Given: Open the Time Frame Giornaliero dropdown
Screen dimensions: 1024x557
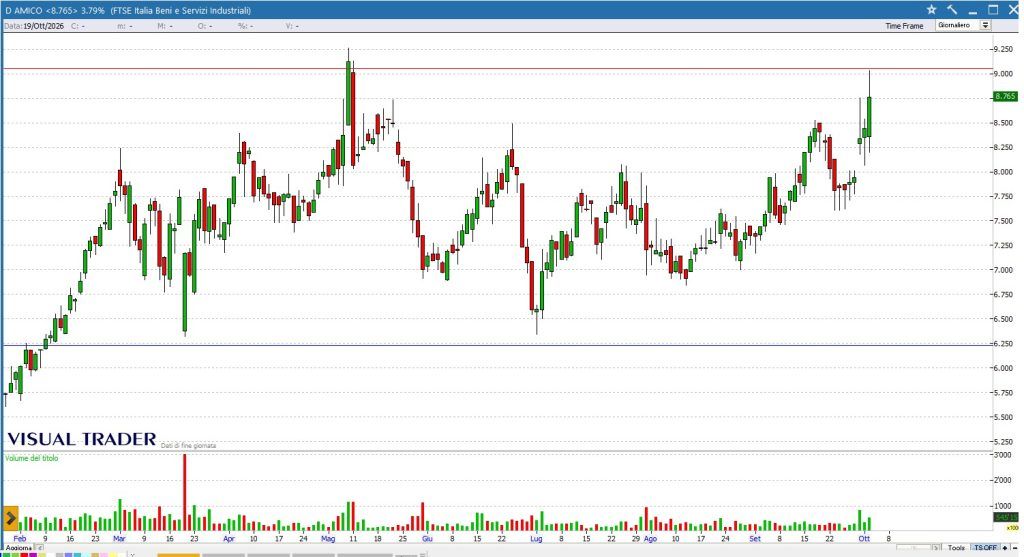Looking at the screenshot, I should click(x=963, y=25).
